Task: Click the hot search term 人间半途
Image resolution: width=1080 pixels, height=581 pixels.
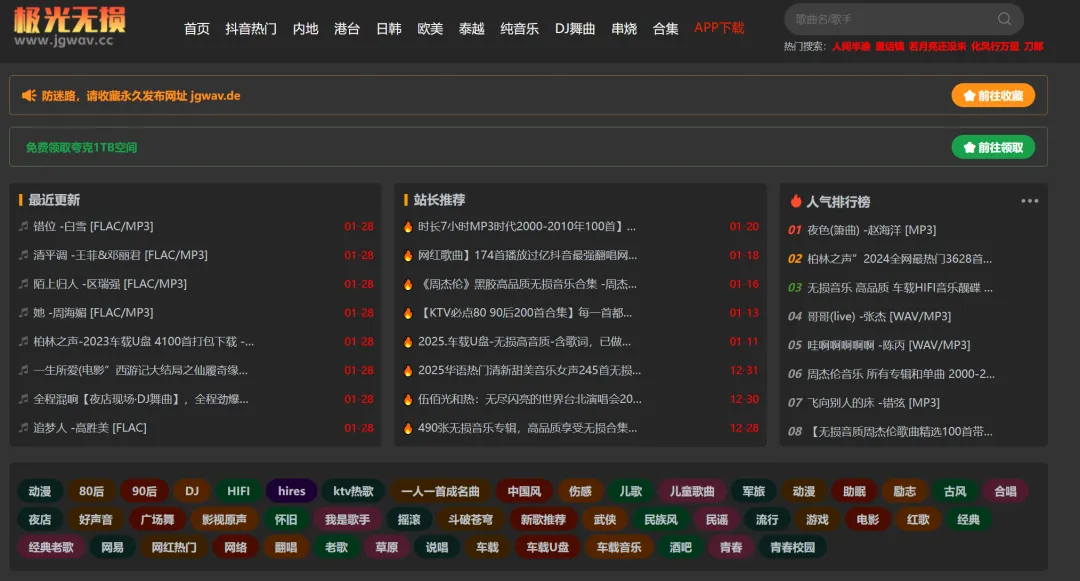Action: pyautogui.click(x=851, y=46)
